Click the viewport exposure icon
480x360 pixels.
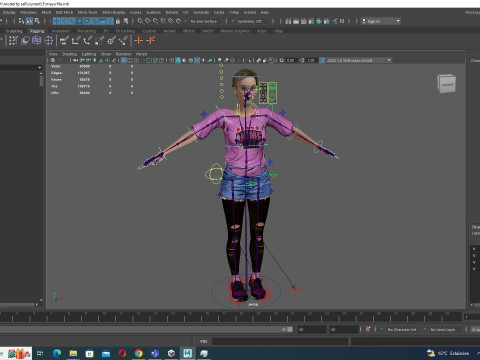pyautogui.click(x=282, y=60)
